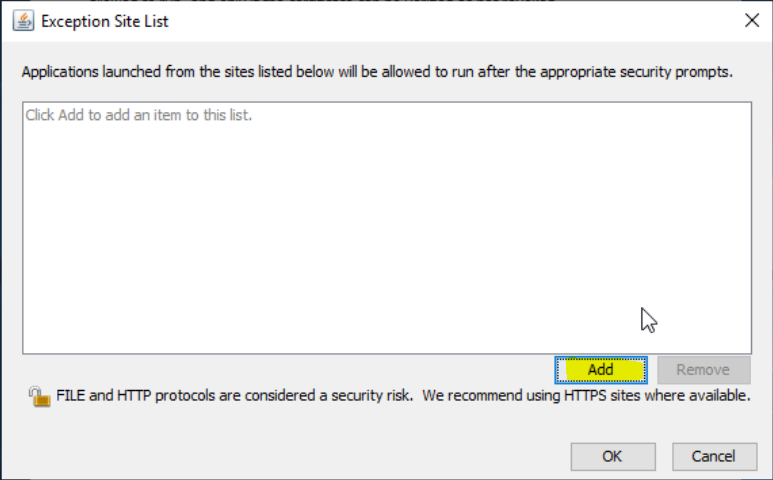This screenshot has width=773, height=480.
Task: Click the bottom border of the site list box
Action: point(387,353)
